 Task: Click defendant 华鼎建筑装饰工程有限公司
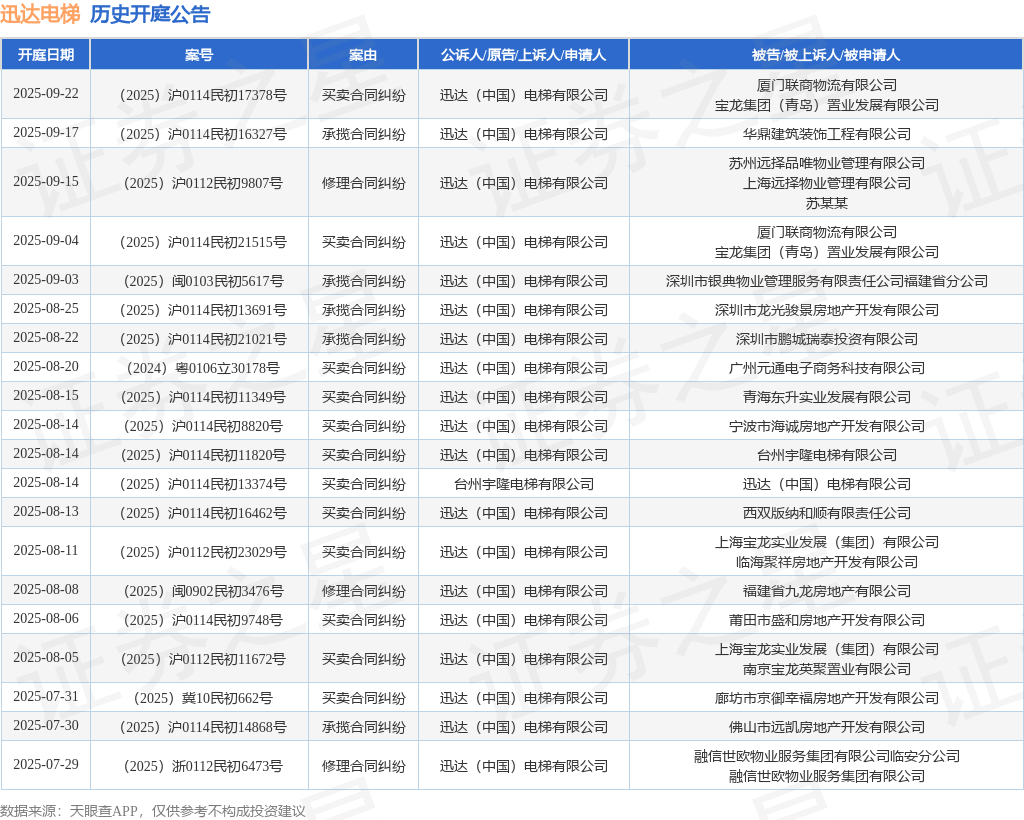click(827, 134)
